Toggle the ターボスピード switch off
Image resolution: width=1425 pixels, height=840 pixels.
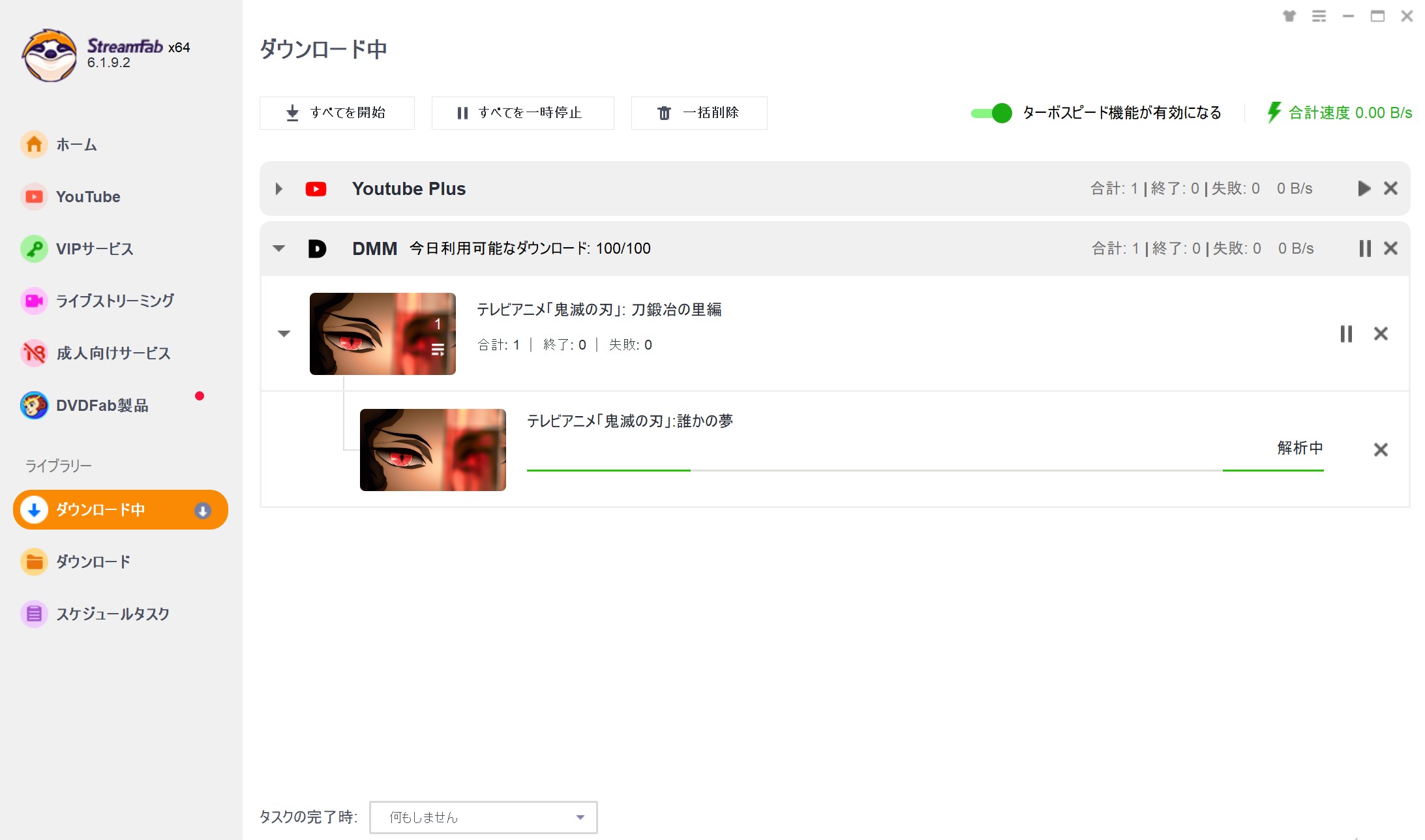point(991,113)
